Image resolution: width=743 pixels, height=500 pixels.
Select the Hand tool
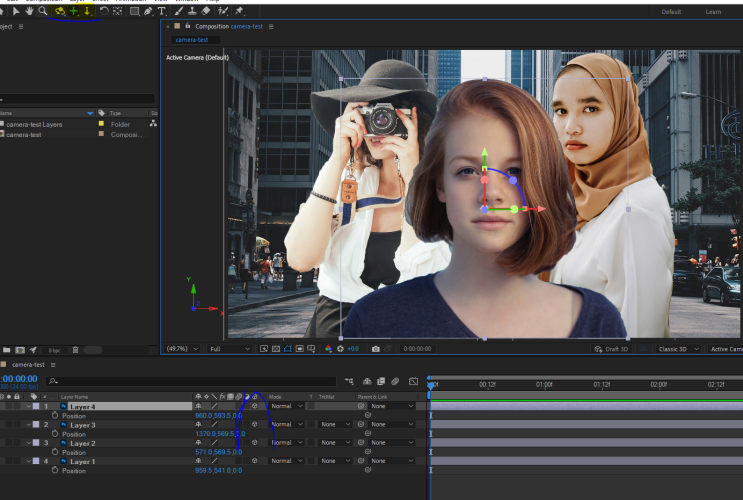[x=30, y=11]
